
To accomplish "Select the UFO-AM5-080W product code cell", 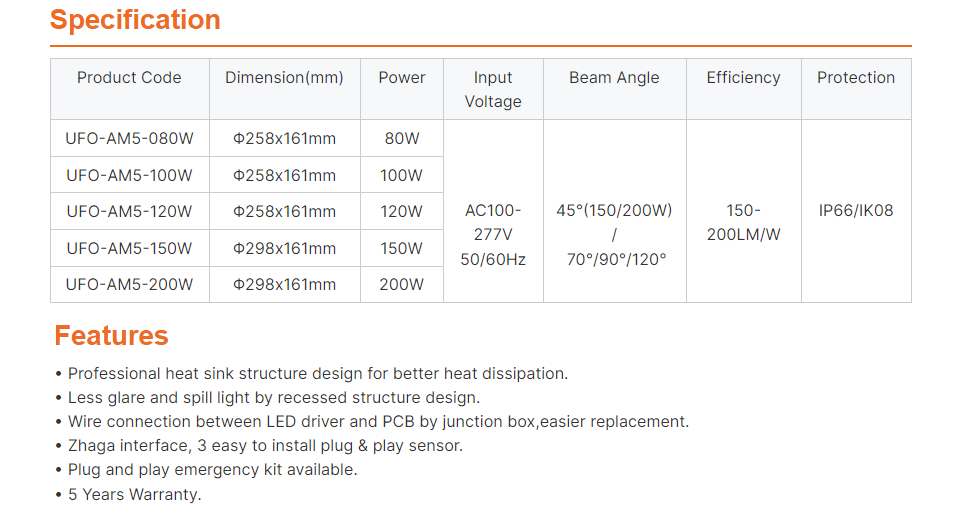I will pos(129,139).
